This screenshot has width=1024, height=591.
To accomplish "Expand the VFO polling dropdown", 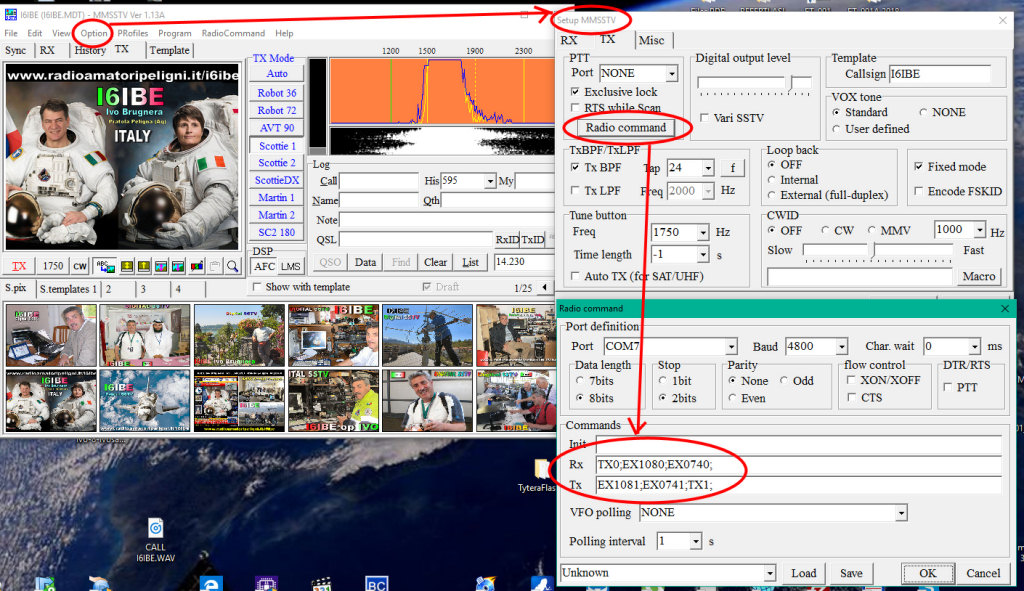I will click(x=900, y=512).
